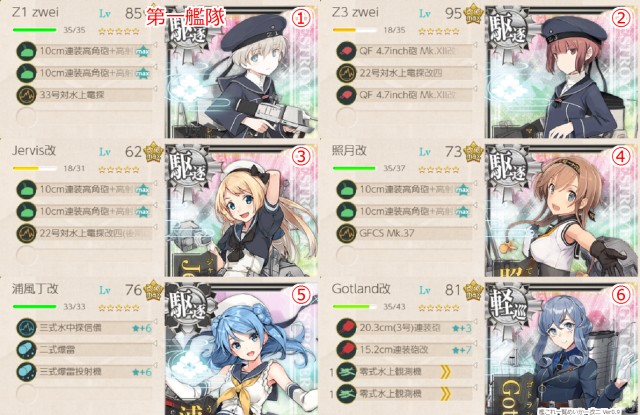This screenshot has width=640, height=415.
Task: Click the radar icon beside 33号対水上電探
Action: (26, 95)
